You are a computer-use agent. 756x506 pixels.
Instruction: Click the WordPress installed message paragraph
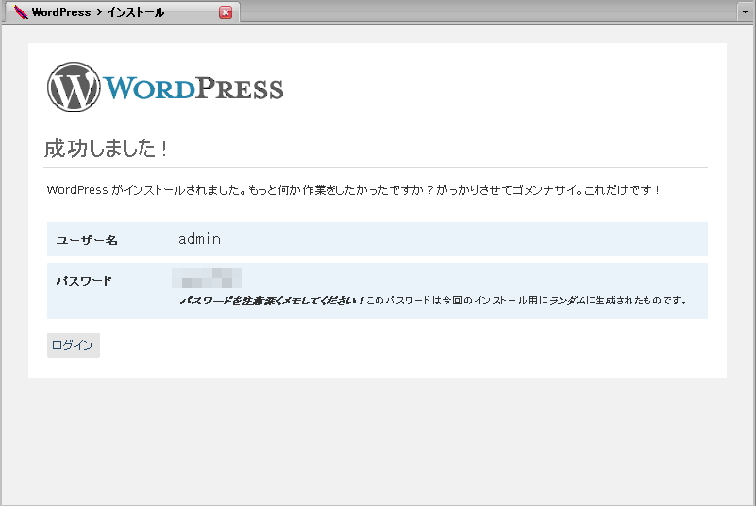click(353, 190)
